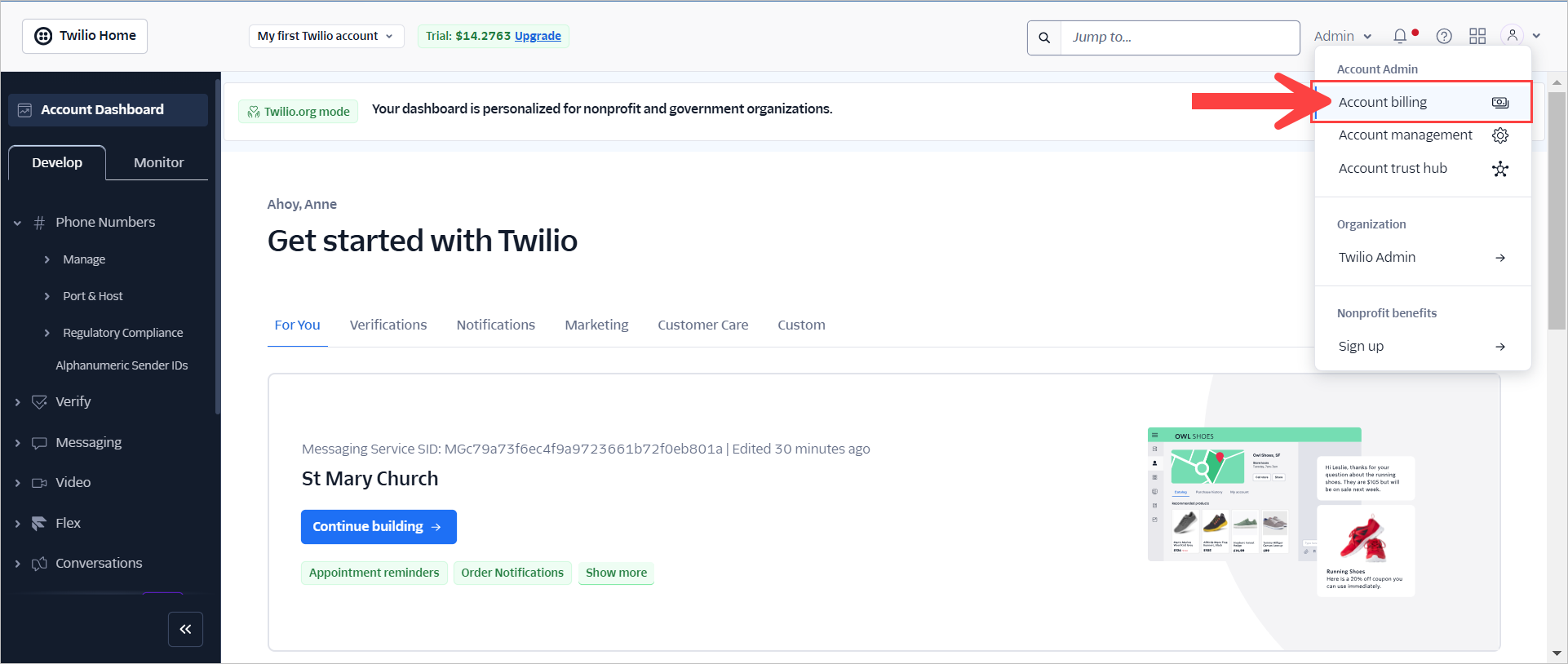
Task: Click the Conversations icon
Action: (39, 564)
